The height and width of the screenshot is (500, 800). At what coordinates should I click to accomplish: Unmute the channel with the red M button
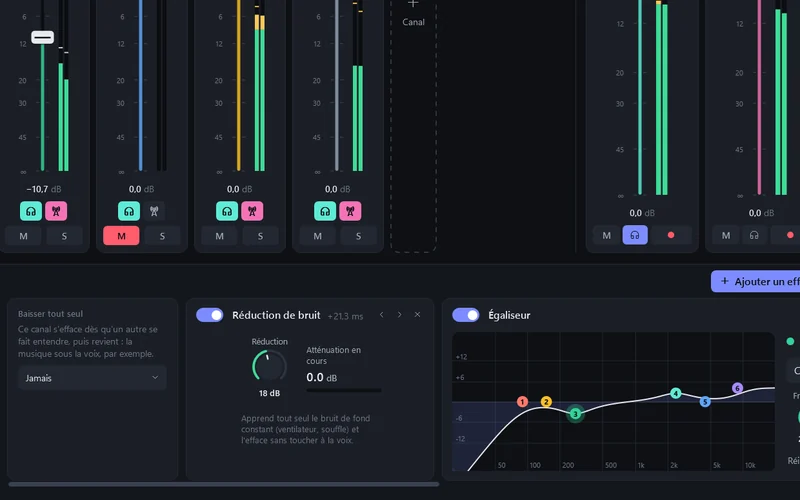(x=121, y=236)
